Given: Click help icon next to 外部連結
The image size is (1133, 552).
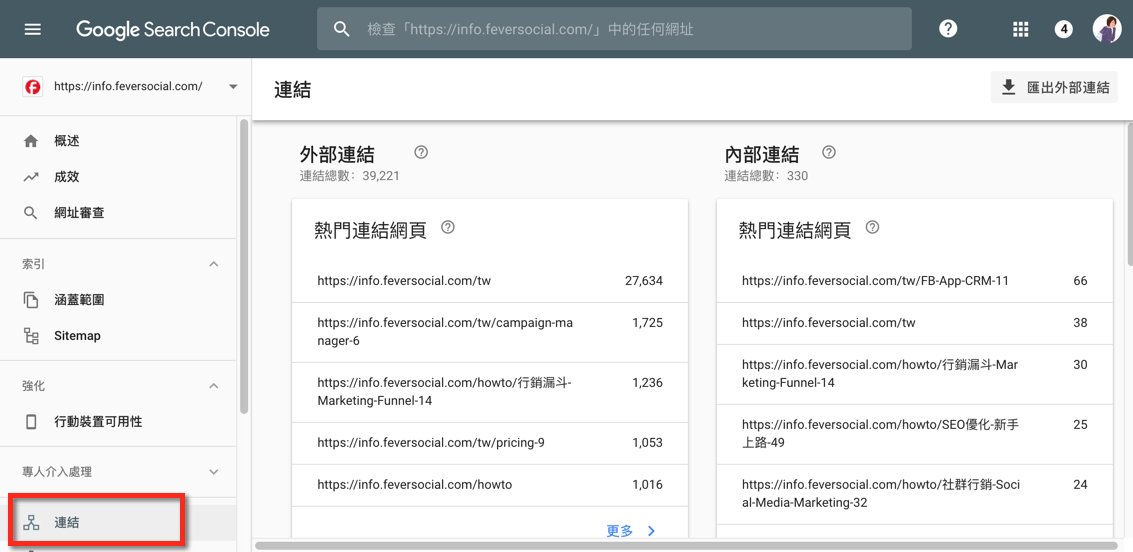Looking at the screenshot, I should (x=421, y=153).
